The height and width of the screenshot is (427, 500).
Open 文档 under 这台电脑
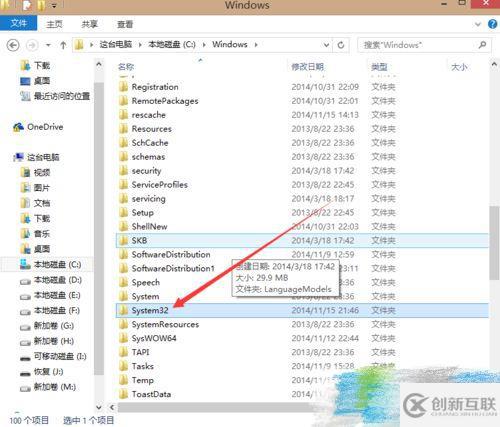35,203
